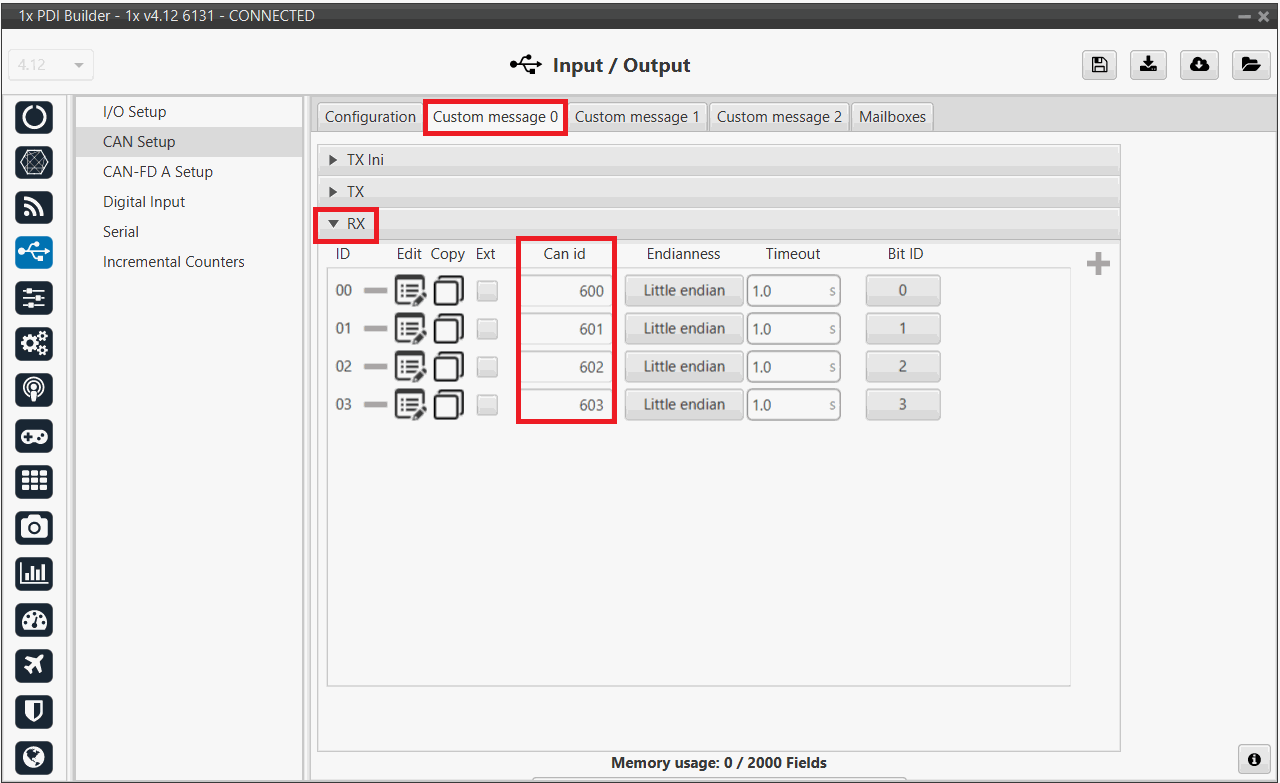Click the Bit ID button labeled 3

click(x=902, y=405)
